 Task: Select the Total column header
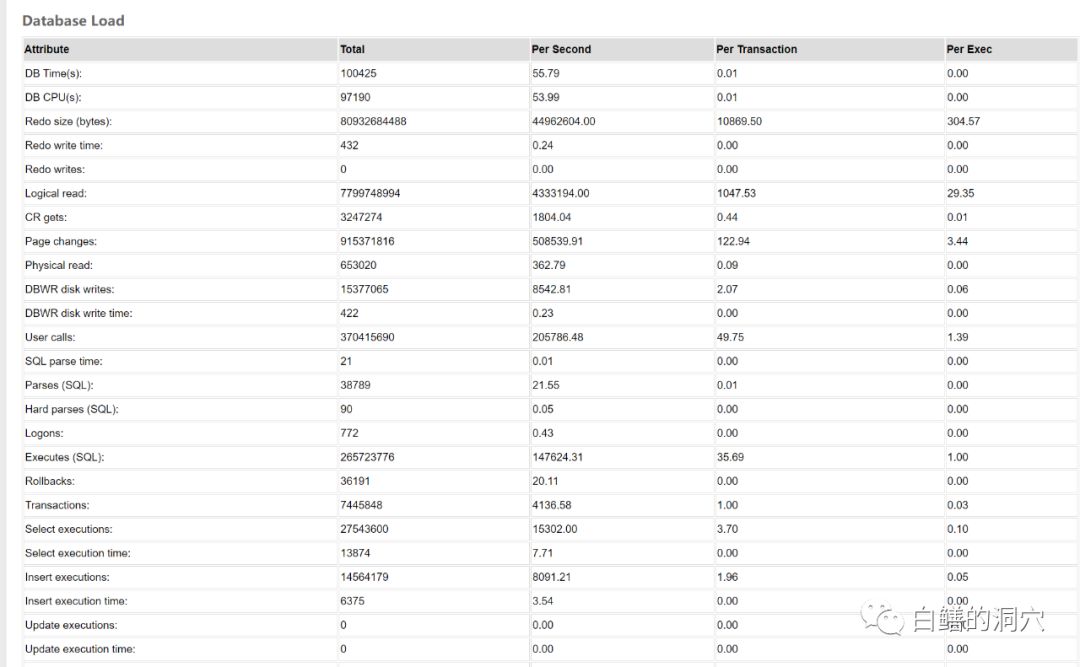pyautogui.click(x=352, y=49)
